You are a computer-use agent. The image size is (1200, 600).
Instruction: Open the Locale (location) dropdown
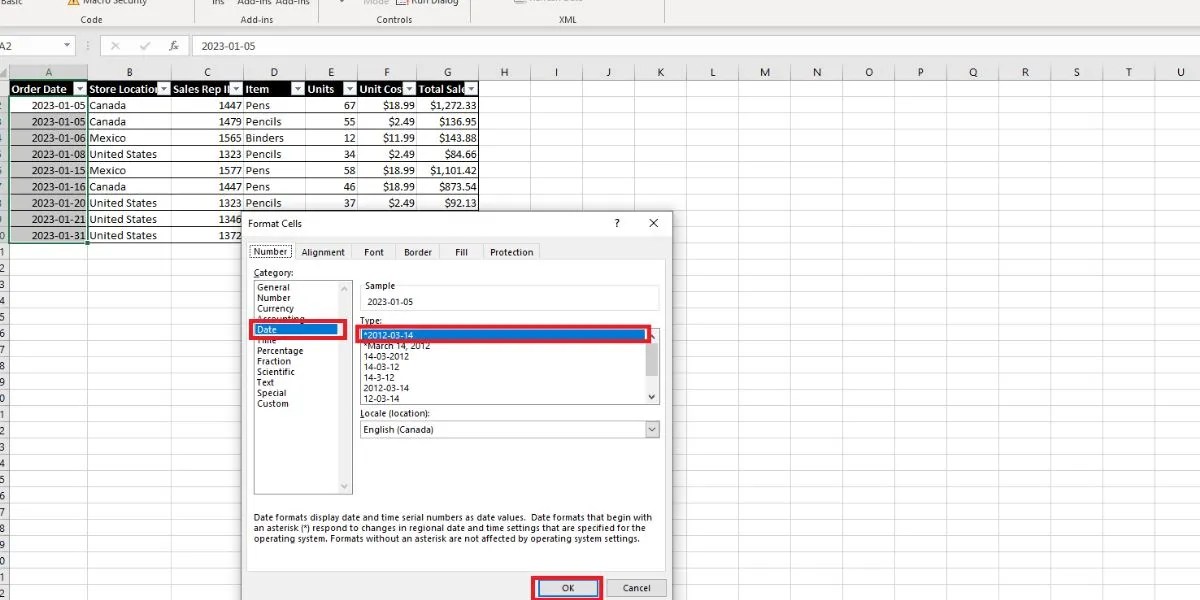(652, 429)
